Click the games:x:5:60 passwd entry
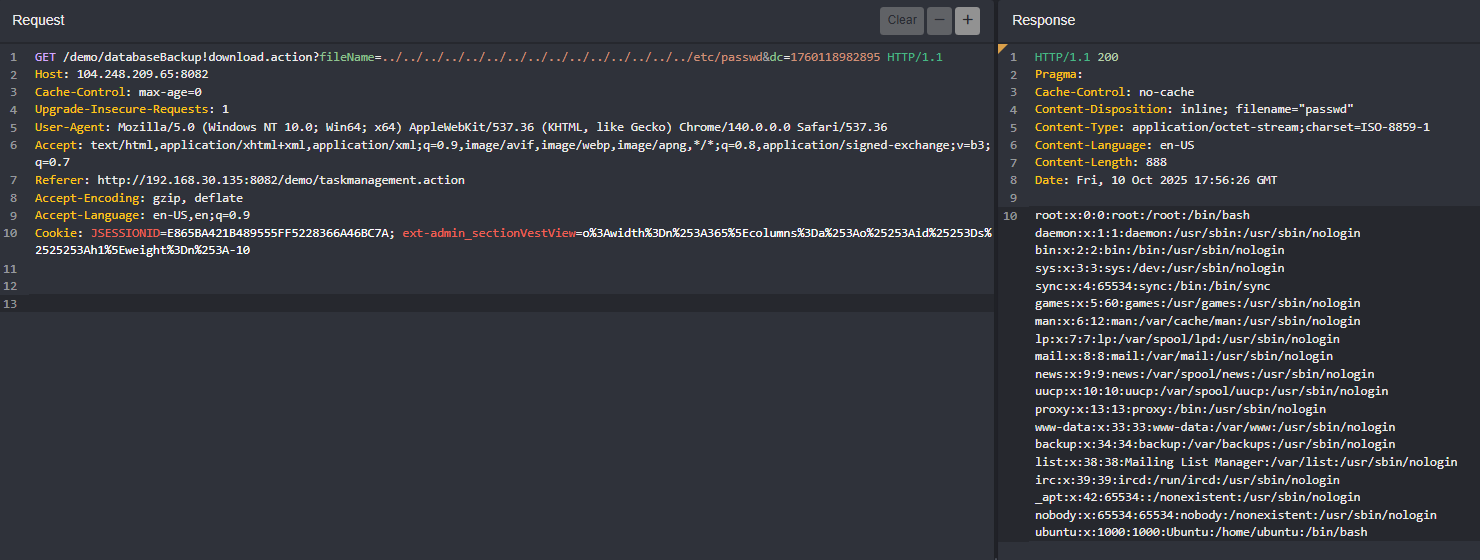Screen dimensions: 1480x560 pos(1197,303)
